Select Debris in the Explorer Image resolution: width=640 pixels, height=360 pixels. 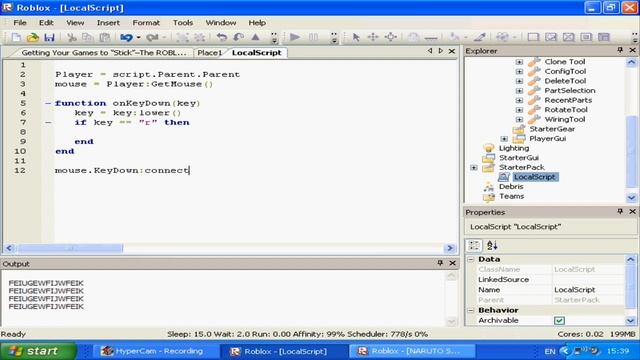[511, 187]
